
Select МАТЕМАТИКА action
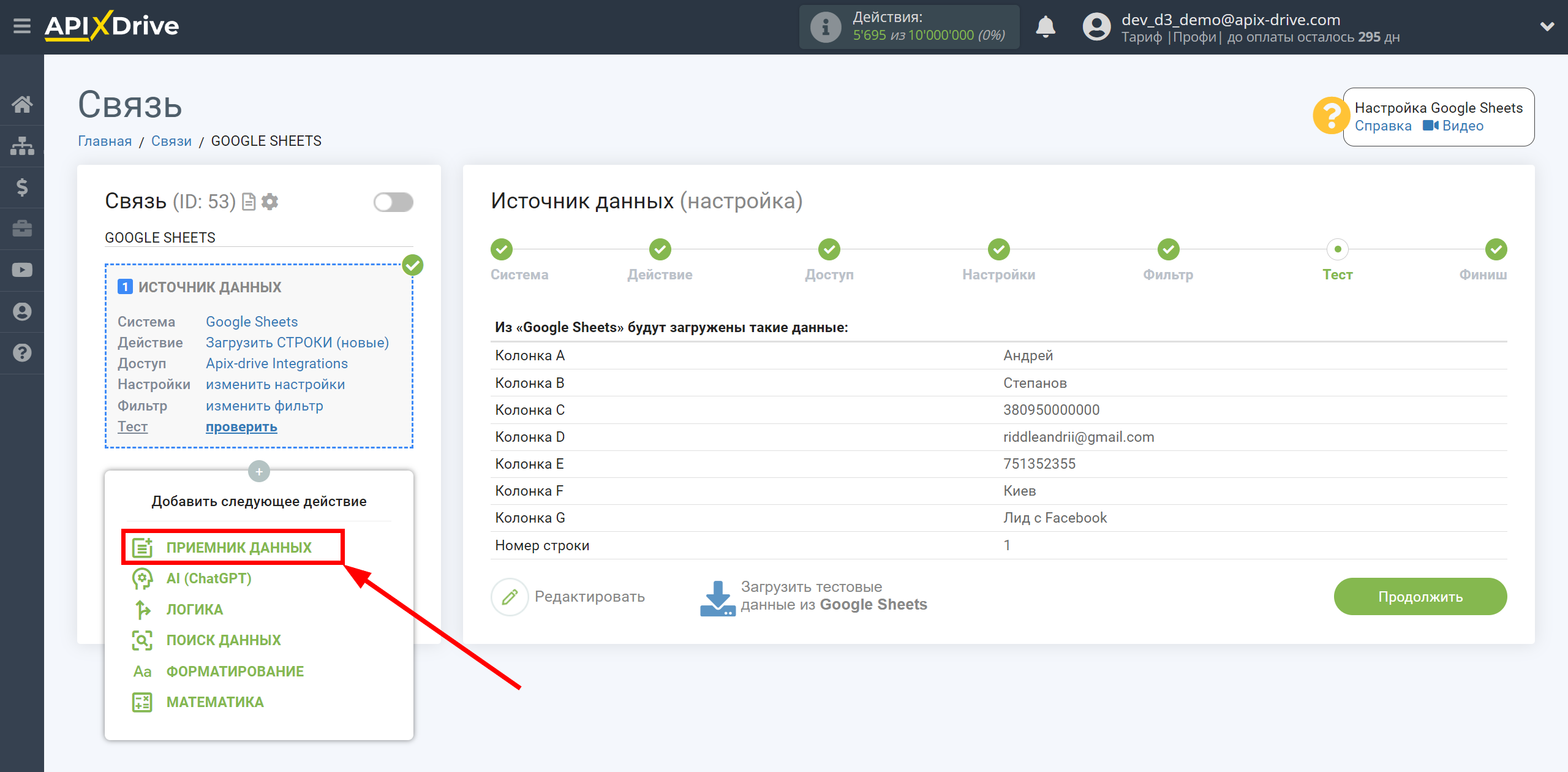pyautogui.click(x=215, y=702)
